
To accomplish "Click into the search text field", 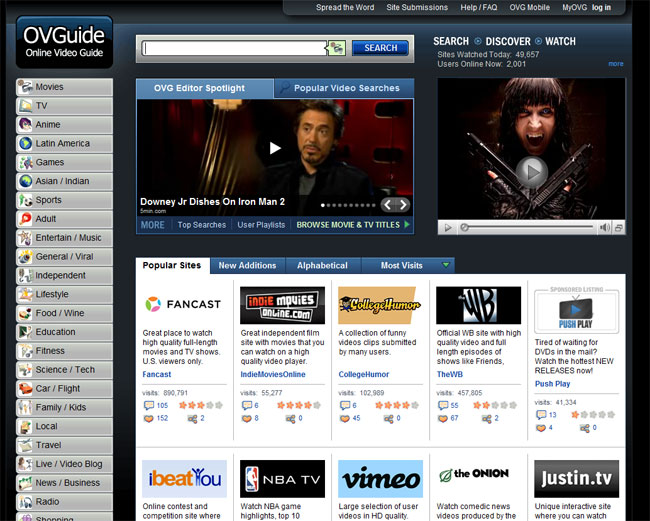I will coord(233,48).
